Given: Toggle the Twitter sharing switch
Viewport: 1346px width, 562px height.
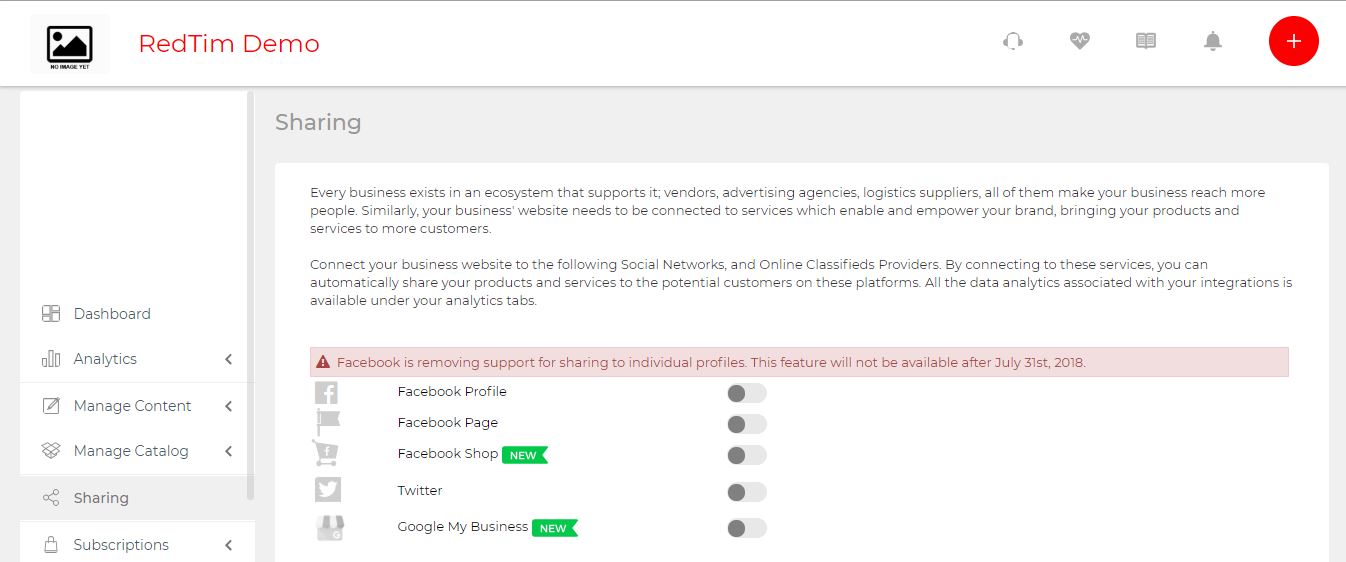Looking at the screenshot, I should tap(747, 492).
